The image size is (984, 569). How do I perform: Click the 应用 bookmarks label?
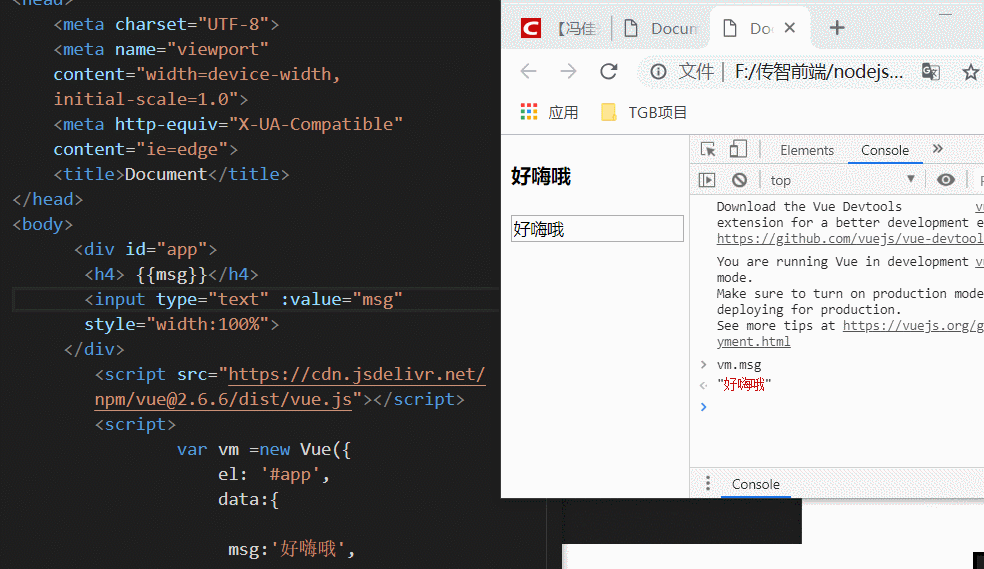[563, 112]
